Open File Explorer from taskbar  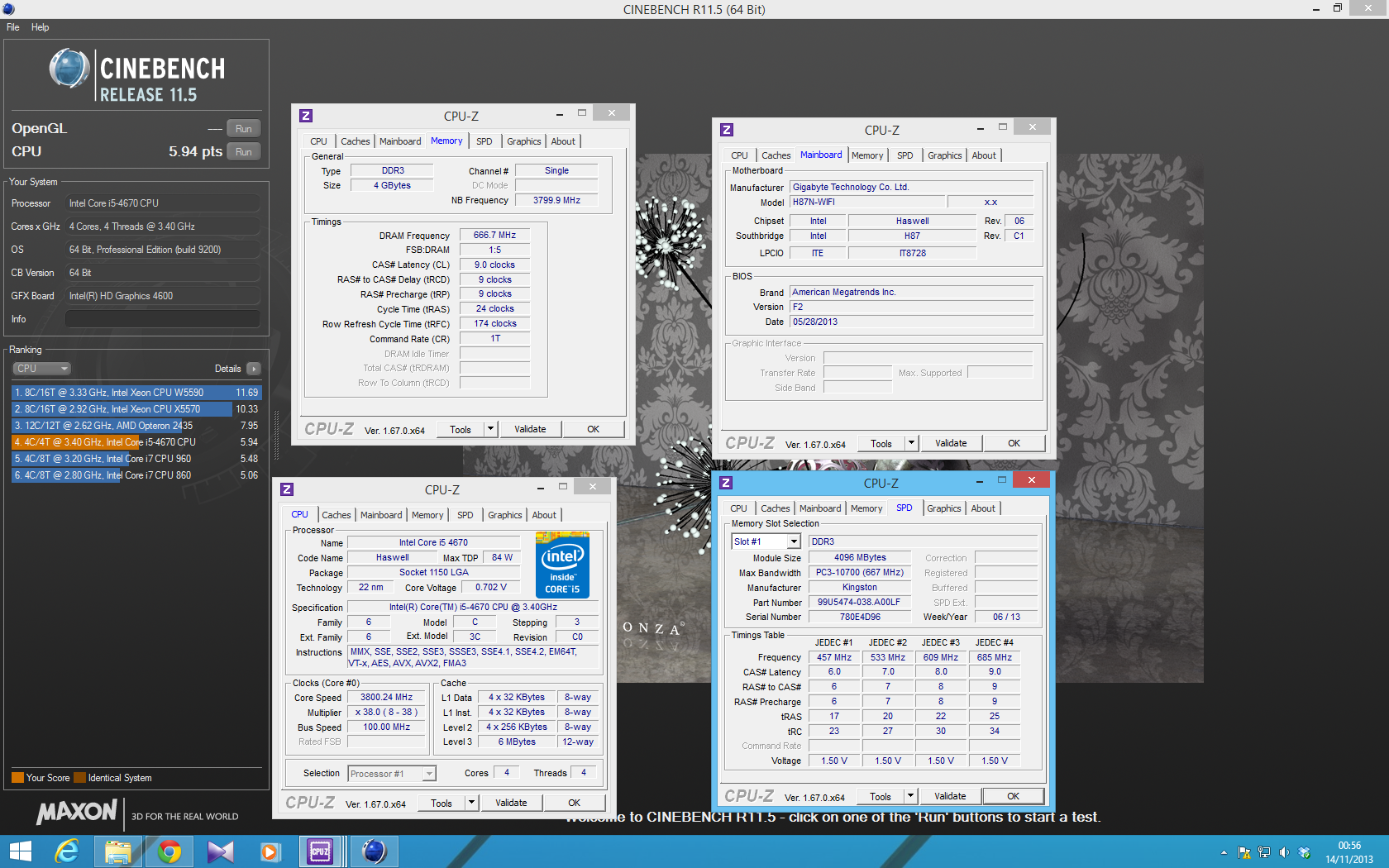coord(118,851)
